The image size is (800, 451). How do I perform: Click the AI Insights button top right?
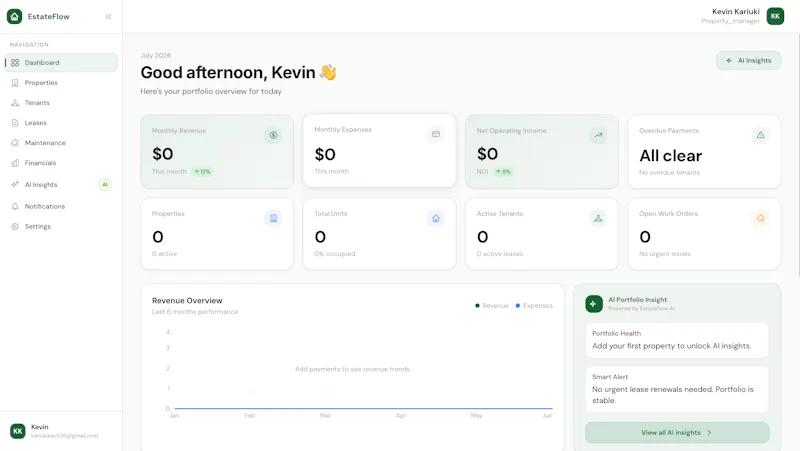(x=748, y=60)
